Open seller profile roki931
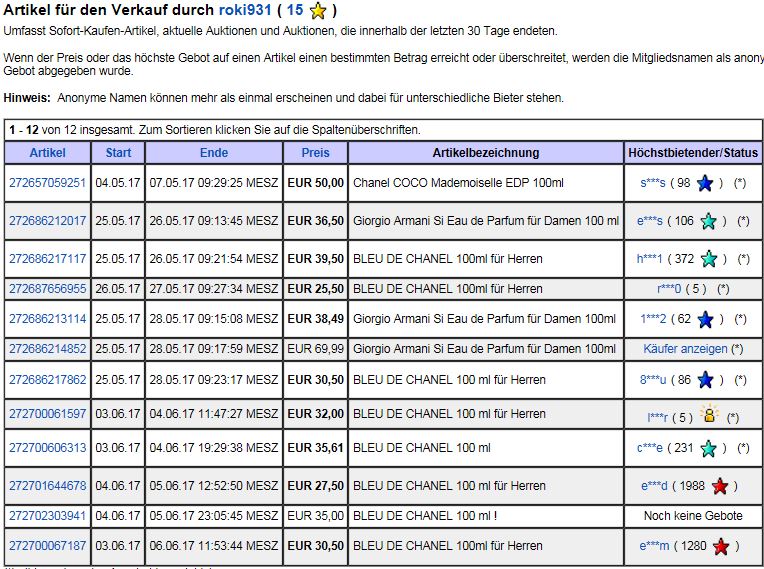The width and height of the screenshot is (764, 569). (x=245, y=10)
